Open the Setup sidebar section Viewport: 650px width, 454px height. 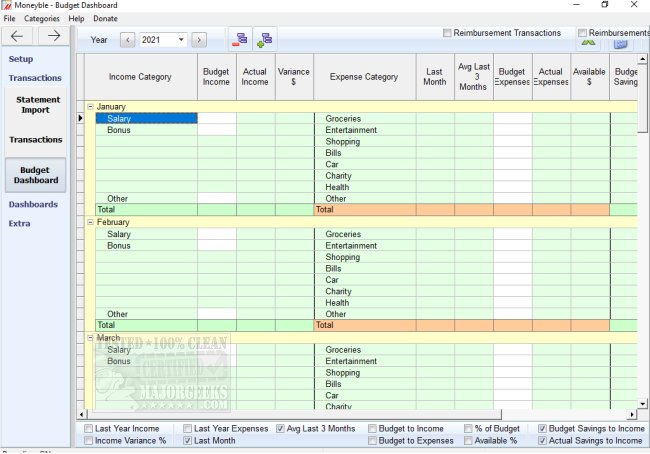click(21, 59)
